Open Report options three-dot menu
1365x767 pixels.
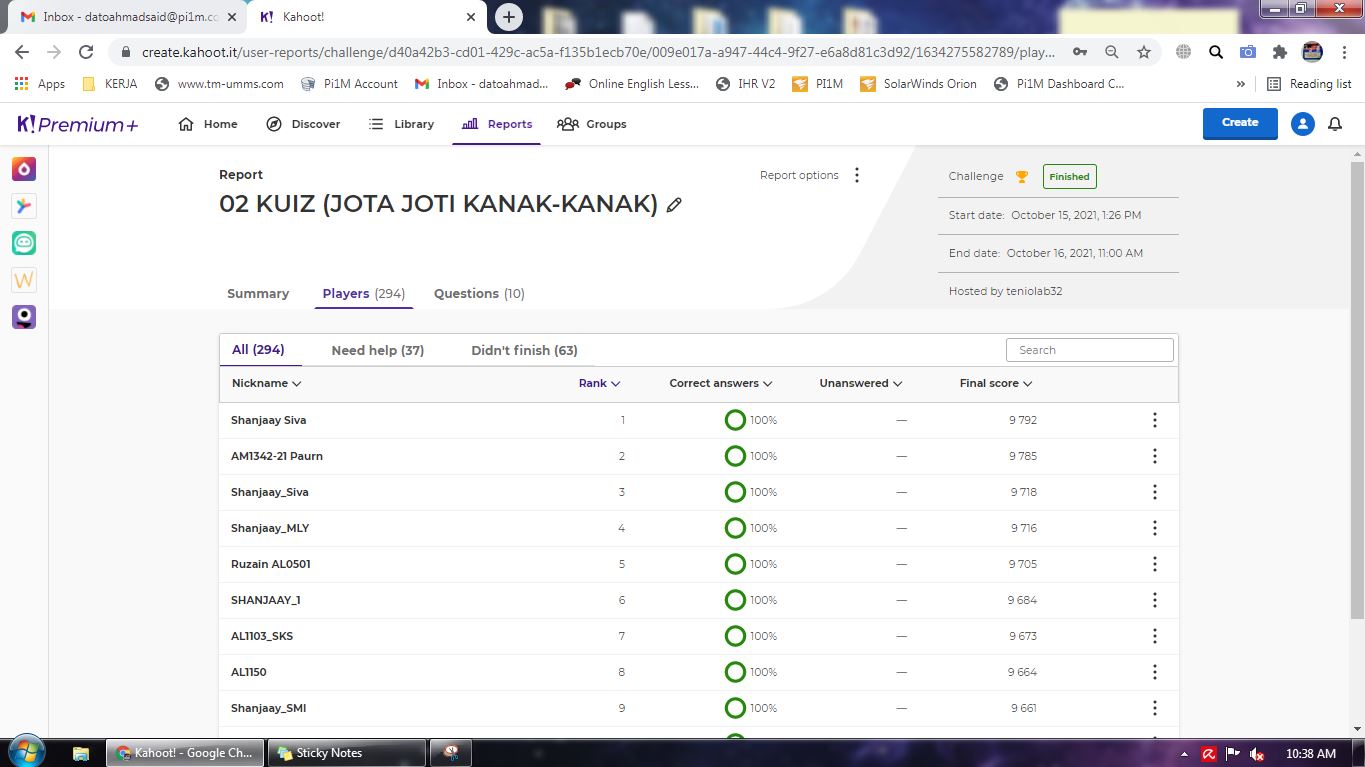[856, 175]
